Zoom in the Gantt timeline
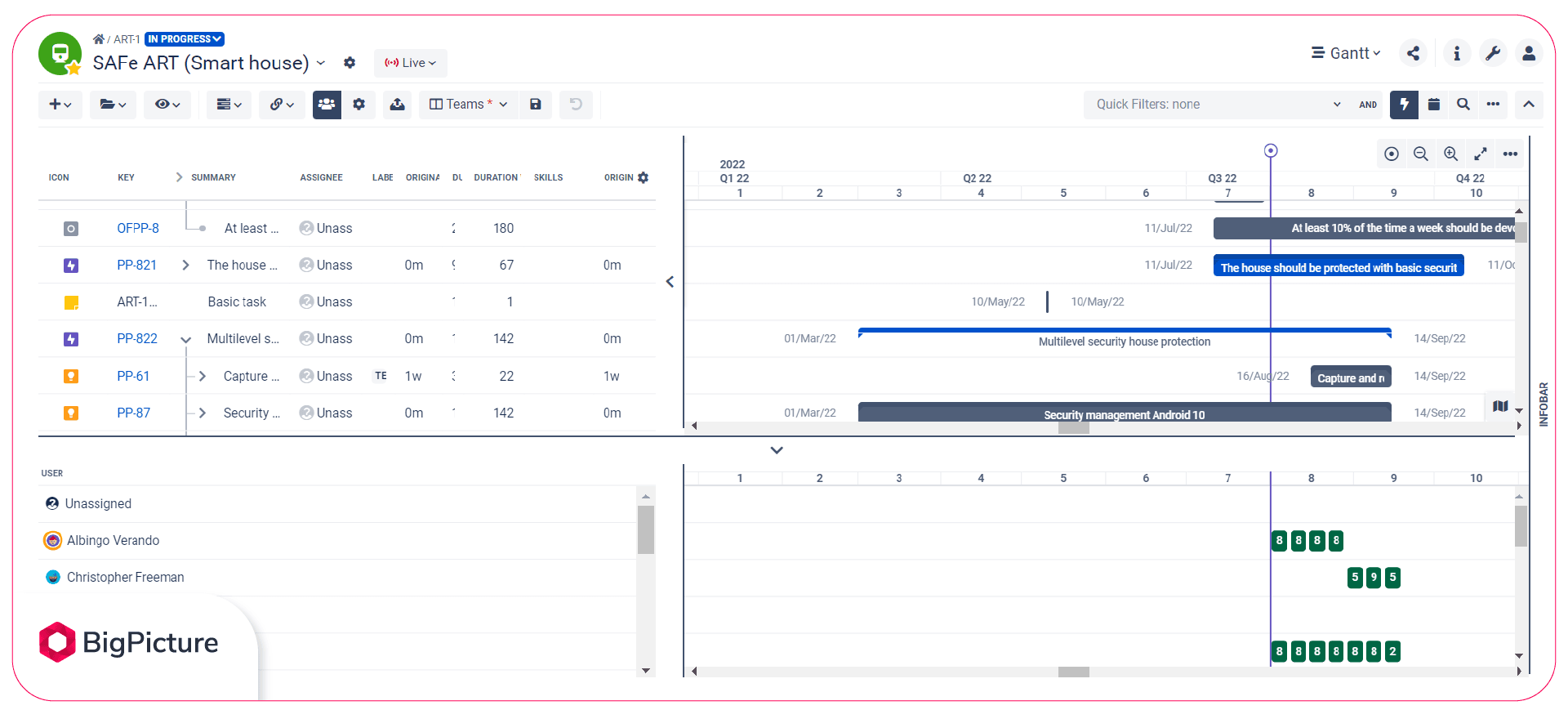The image size is (1568, 719). [1450, 154]
